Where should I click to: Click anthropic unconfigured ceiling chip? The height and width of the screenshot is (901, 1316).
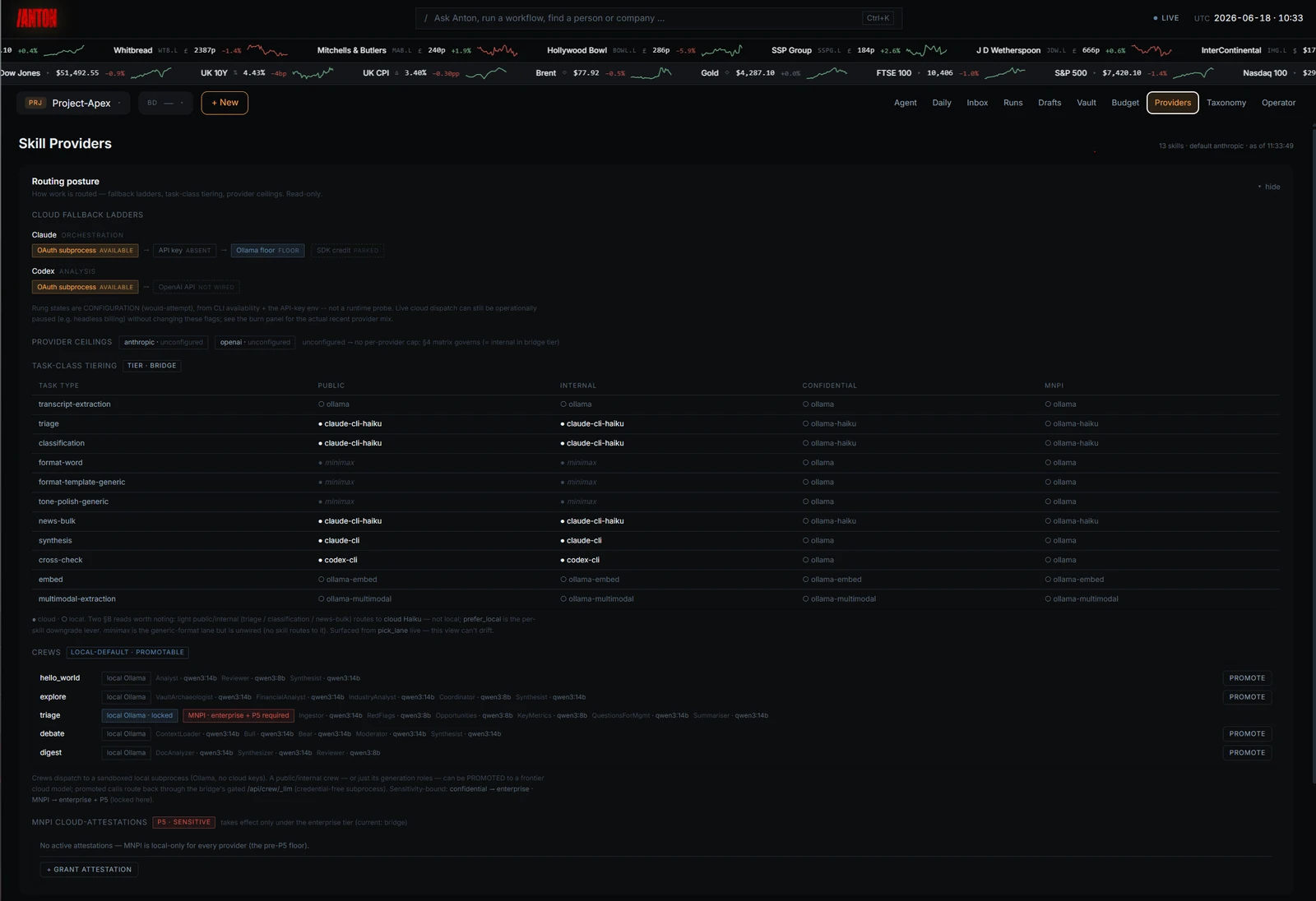[x=164, y=342]
